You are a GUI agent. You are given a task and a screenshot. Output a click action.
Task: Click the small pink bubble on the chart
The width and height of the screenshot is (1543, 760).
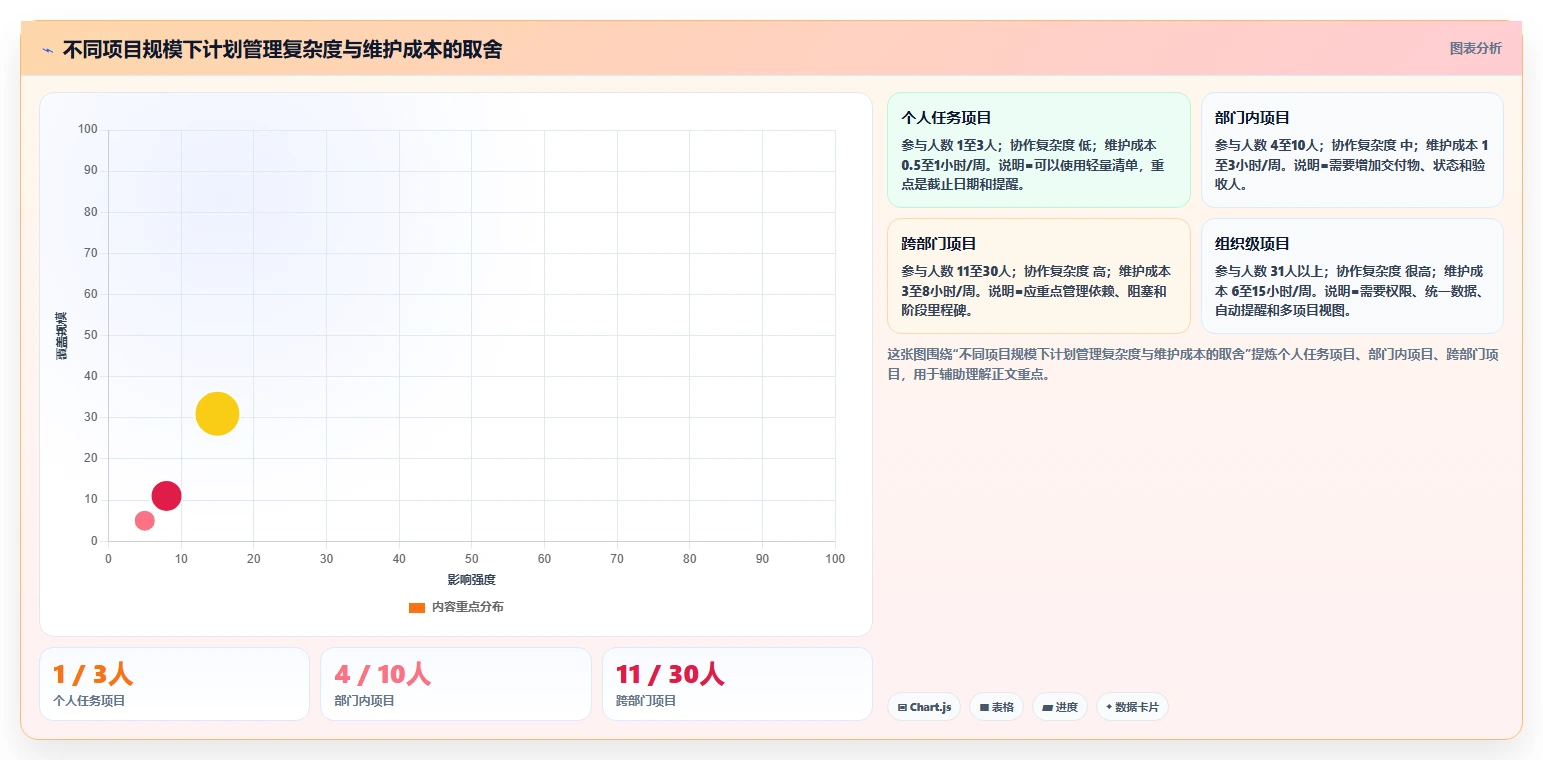tap(144, 520)
